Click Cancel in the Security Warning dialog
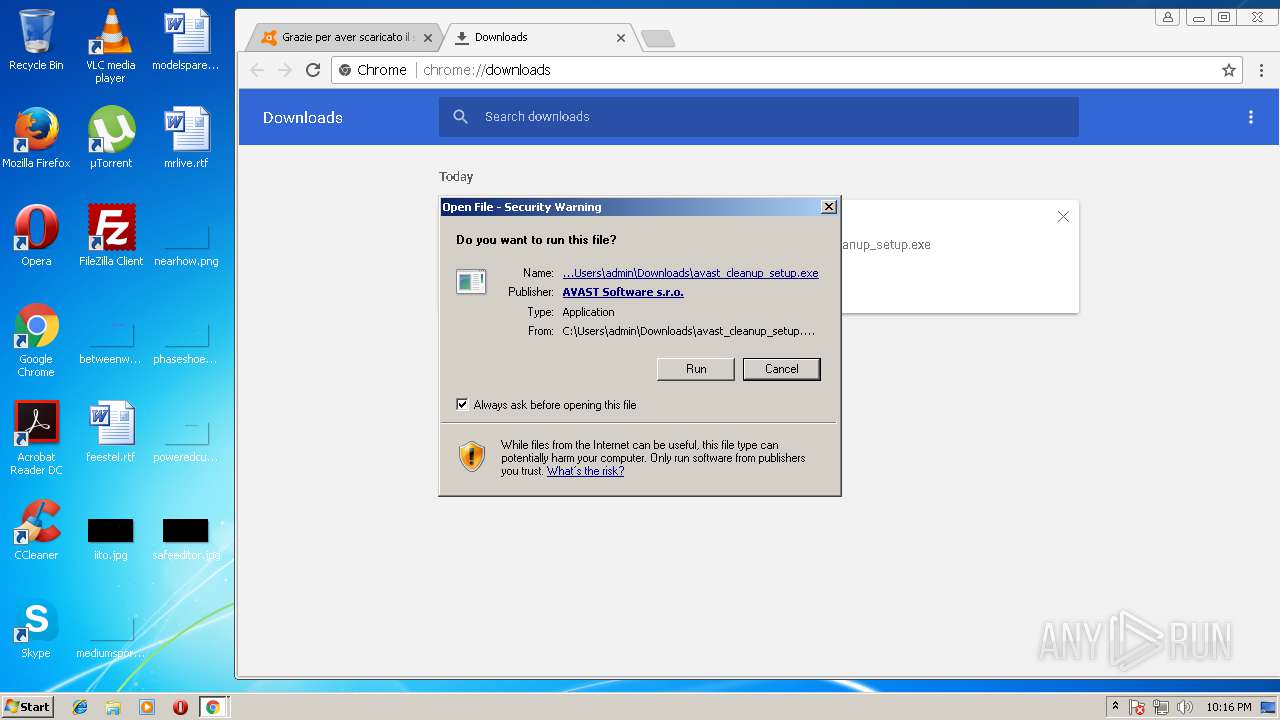The width and height of the screenshot is (1280, 720). tap(781, 369)
